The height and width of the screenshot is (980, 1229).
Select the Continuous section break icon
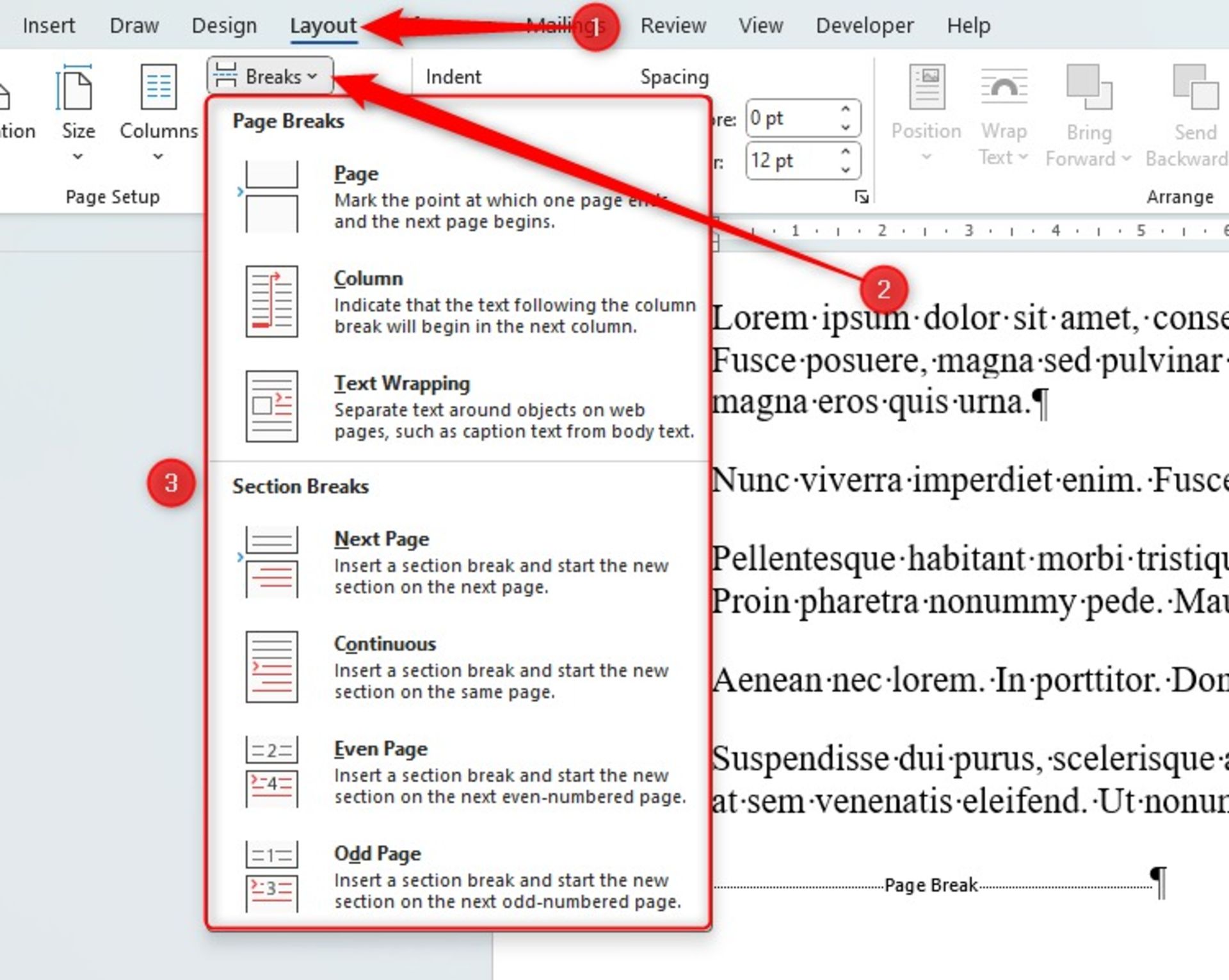pos(271,666)
